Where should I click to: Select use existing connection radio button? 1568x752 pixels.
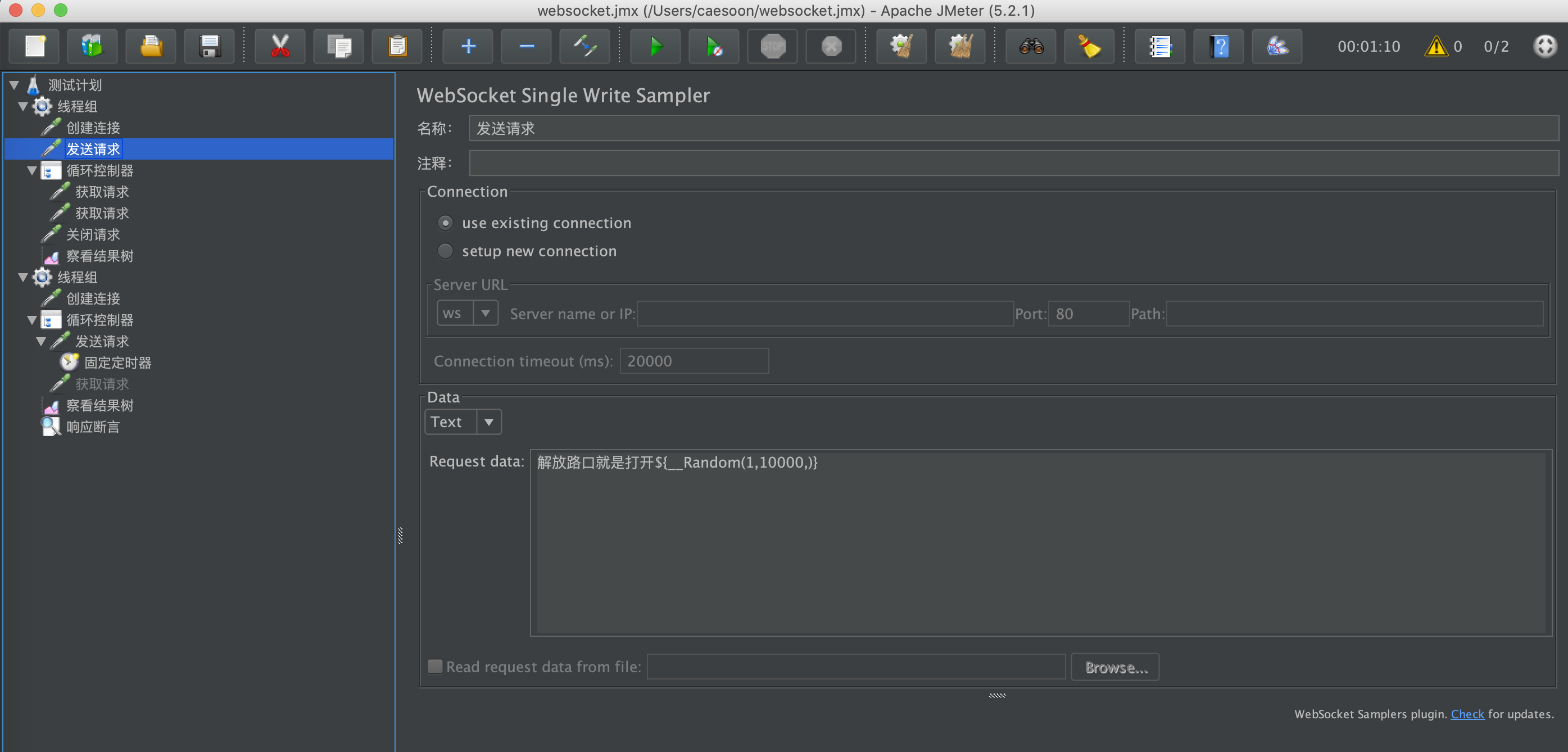(x=446, y=224)
